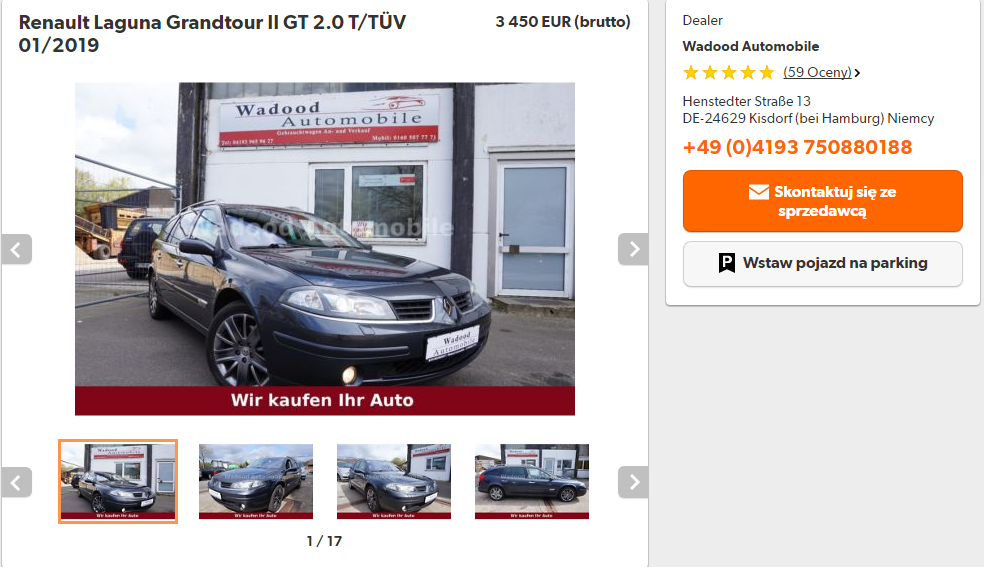Click envelope icon on contact seller button

click(x=759, y=192)
